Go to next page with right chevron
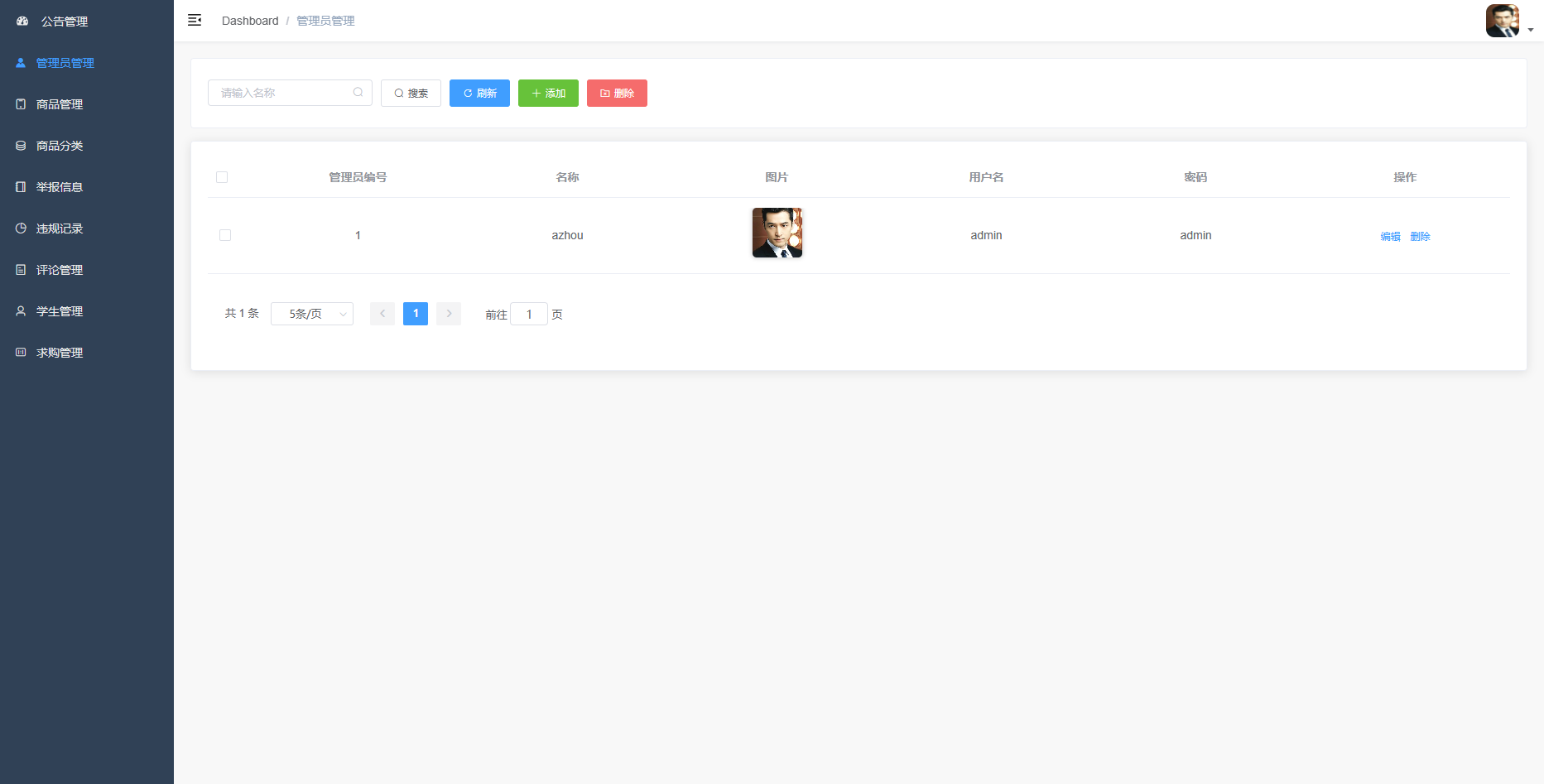This screenshot has width=1544, height=784. coord(449,314)
